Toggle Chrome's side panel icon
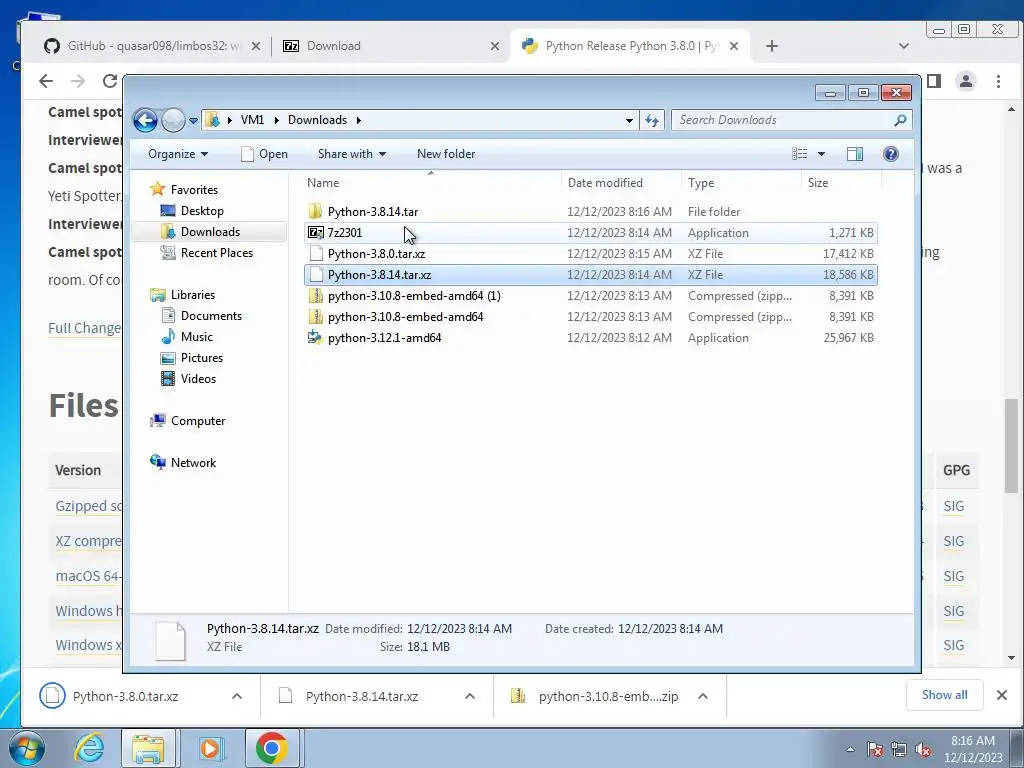This screenshot has height=768, width=1024. tap(934, 81)
